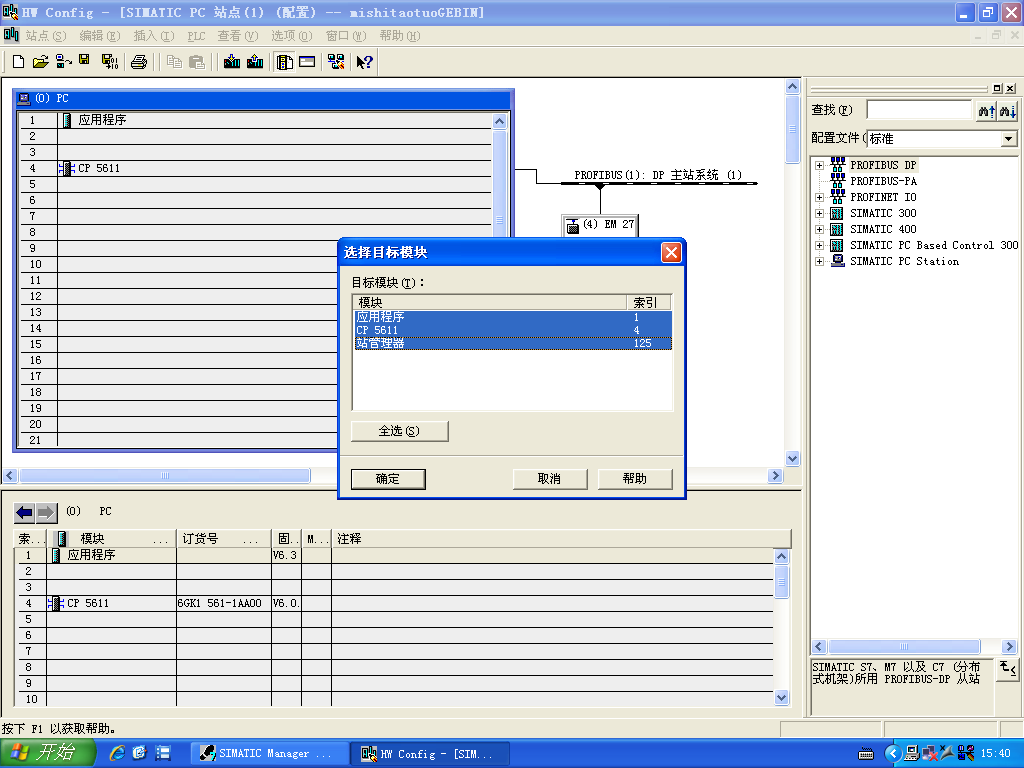This screenshot has height=768, width=1024.
Task: Open the PLC menu
Action: click(197, 36)
